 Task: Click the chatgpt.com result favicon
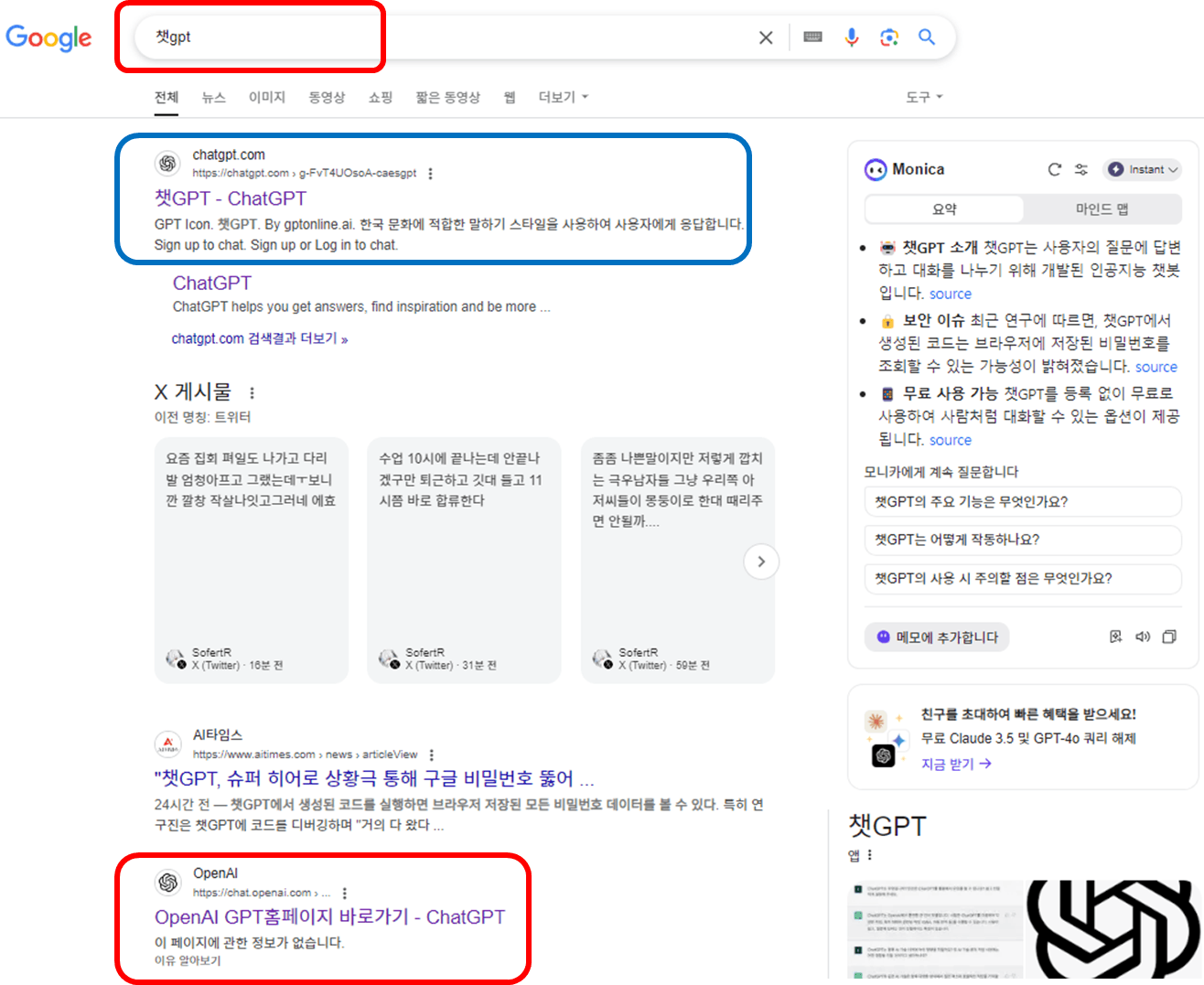(x=167, y=164)
